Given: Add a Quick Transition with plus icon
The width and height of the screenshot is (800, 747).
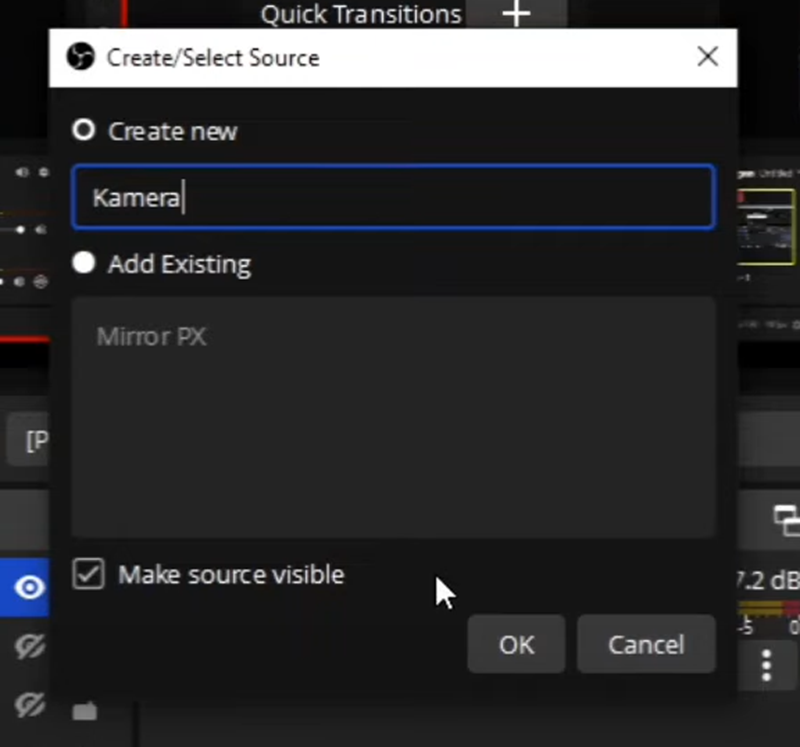Looking at the screenshot, I should [x=516, y=14].
